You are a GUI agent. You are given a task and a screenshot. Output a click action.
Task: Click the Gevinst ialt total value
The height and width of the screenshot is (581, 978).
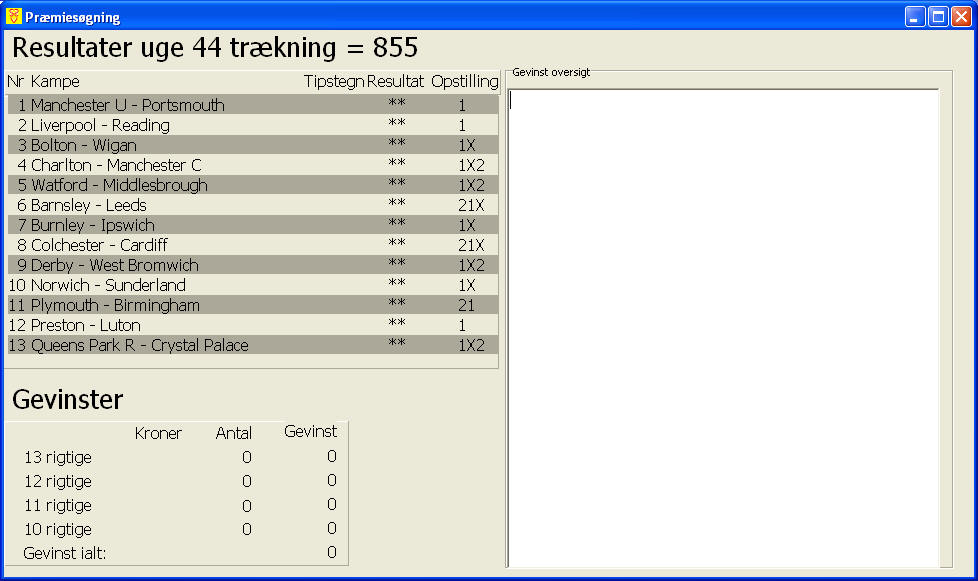332,552
